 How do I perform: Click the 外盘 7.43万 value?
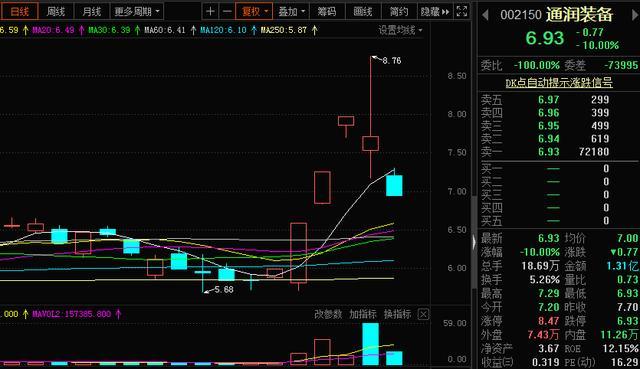(x=543, y=335)
